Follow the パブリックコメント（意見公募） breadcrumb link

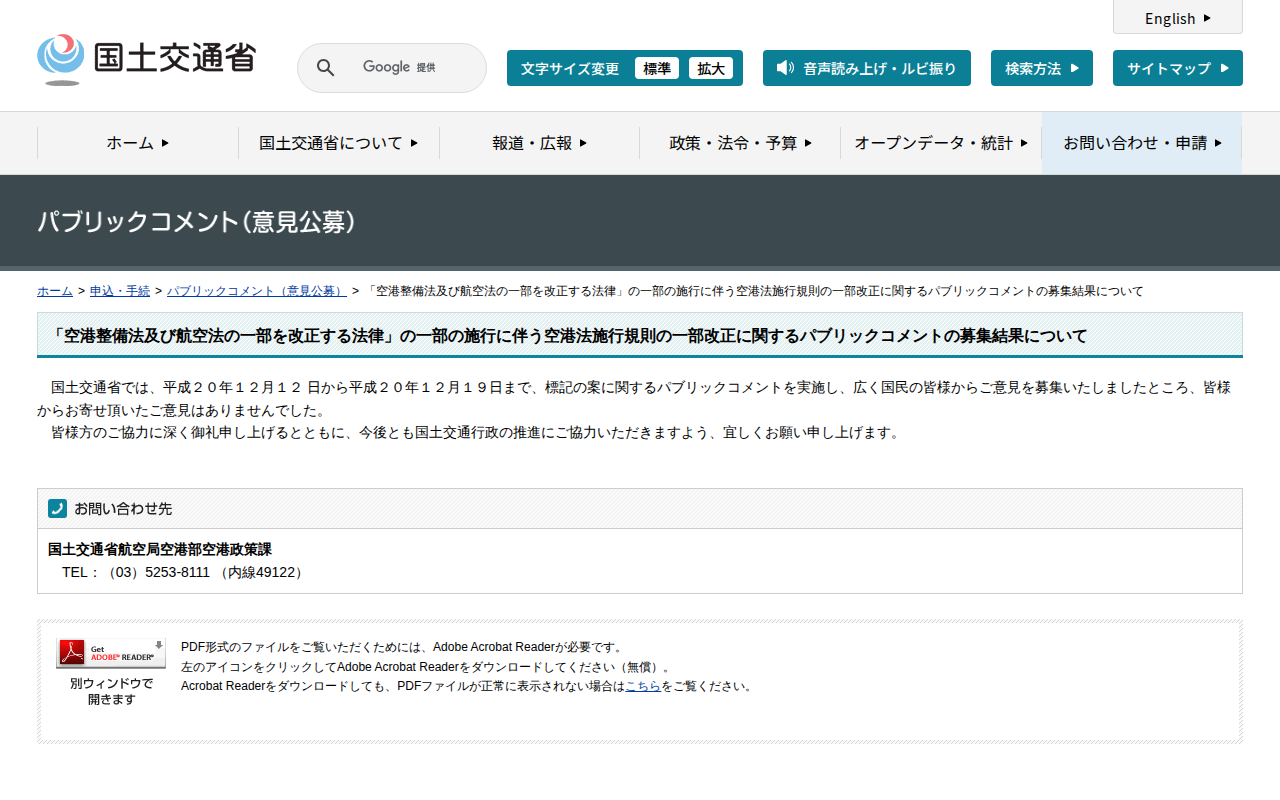[x=257, y=291]
